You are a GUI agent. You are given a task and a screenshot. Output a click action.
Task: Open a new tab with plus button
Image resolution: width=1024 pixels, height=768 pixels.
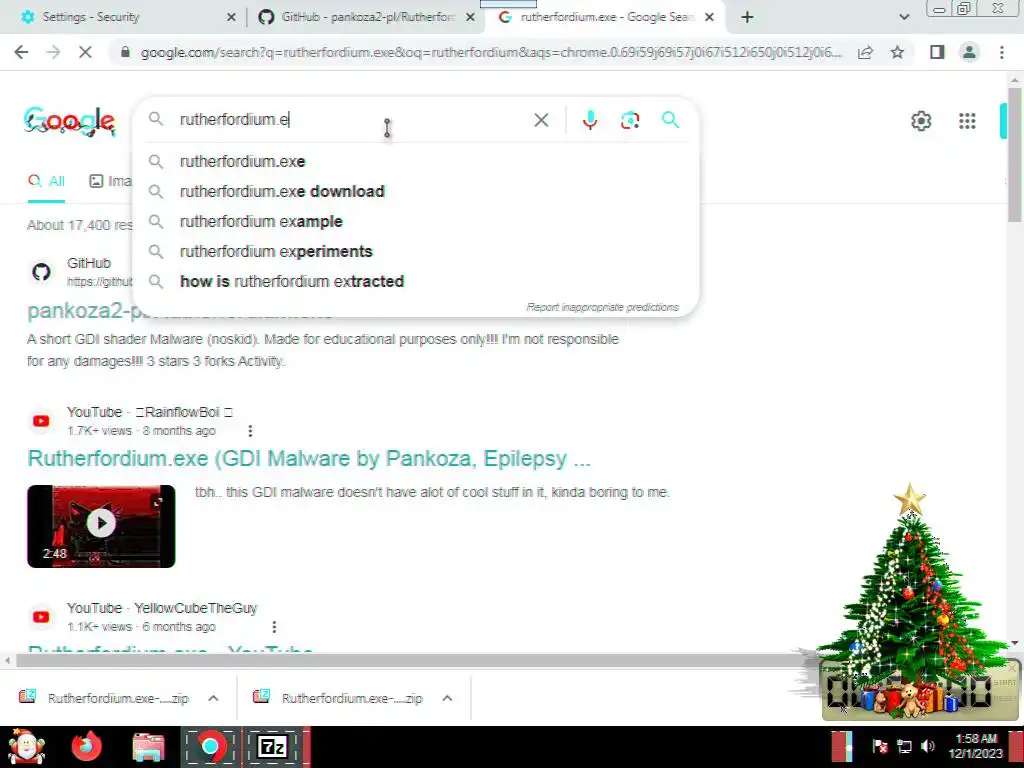coord(747,18)
